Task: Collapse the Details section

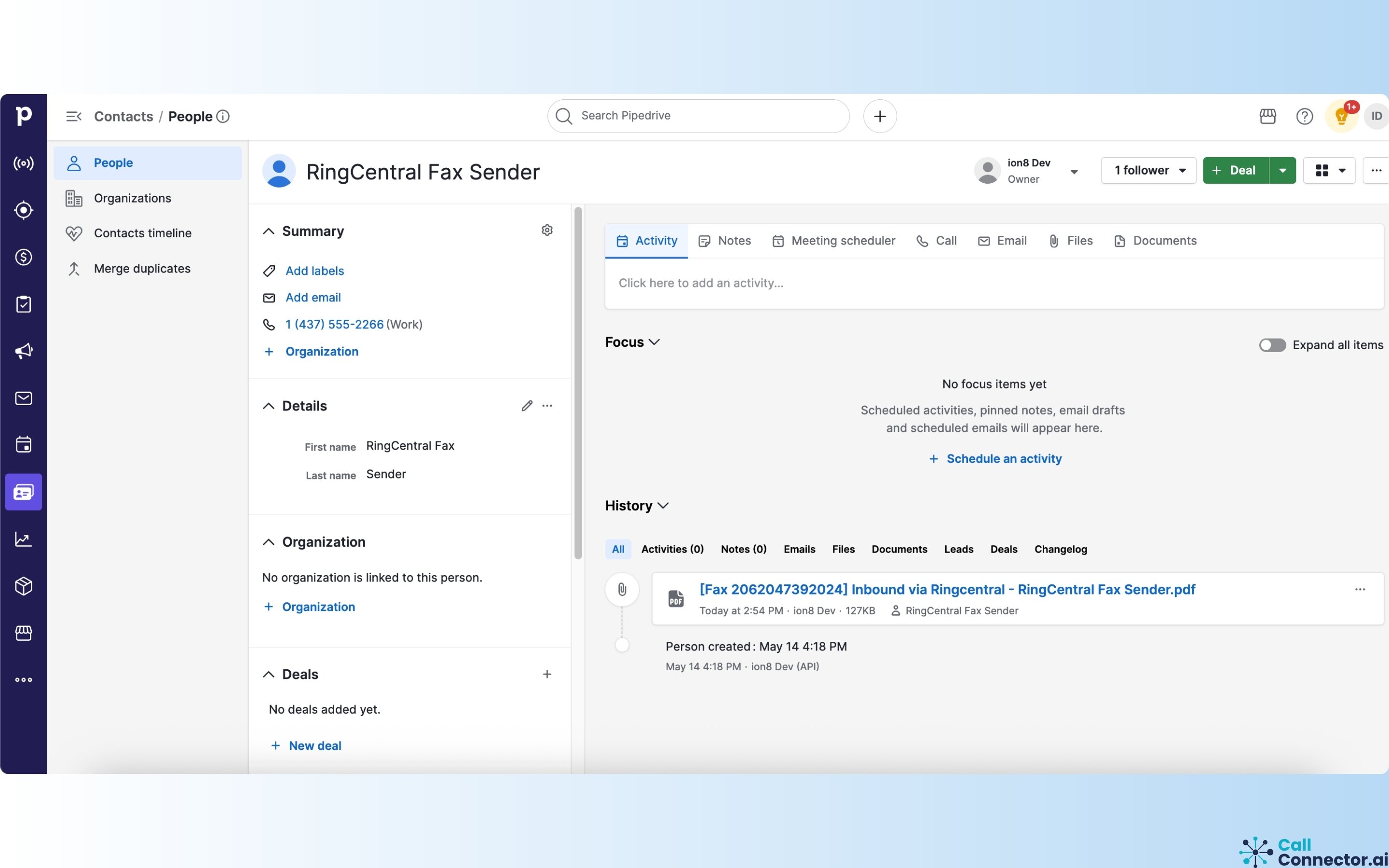Action: click(x=268, y=407)
